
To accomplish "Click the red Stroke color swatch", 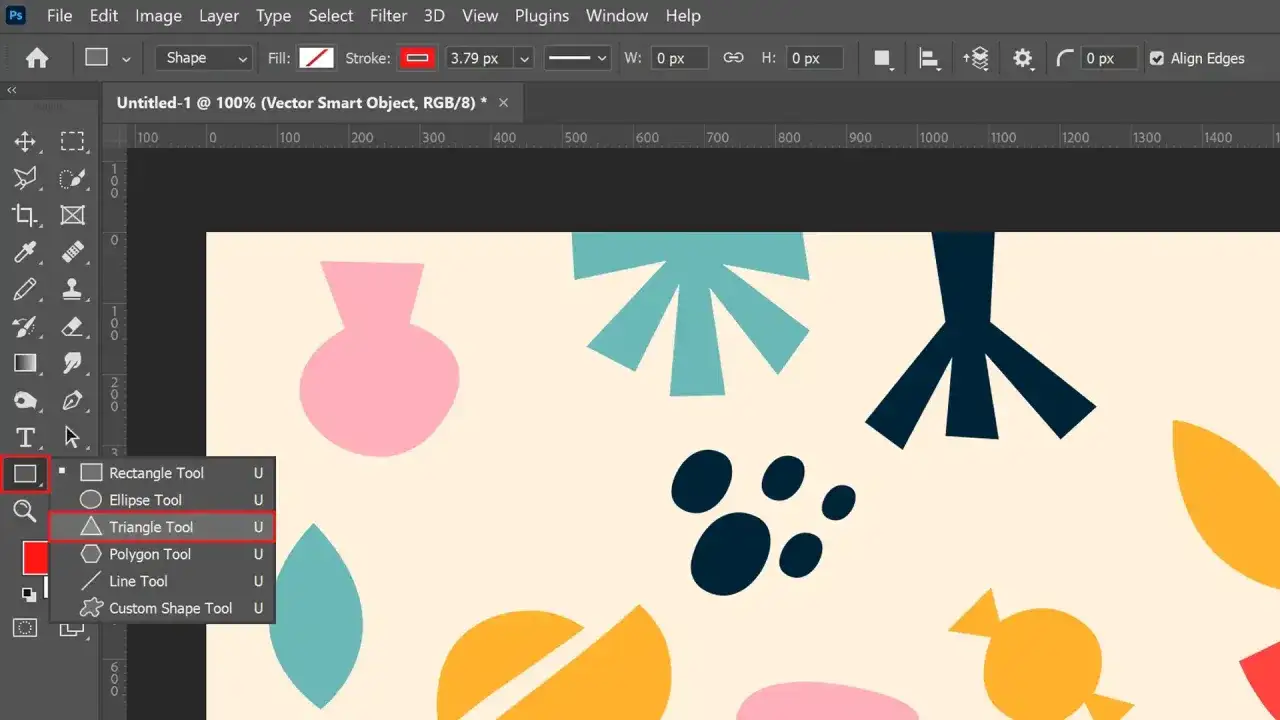I will [417, 58].
